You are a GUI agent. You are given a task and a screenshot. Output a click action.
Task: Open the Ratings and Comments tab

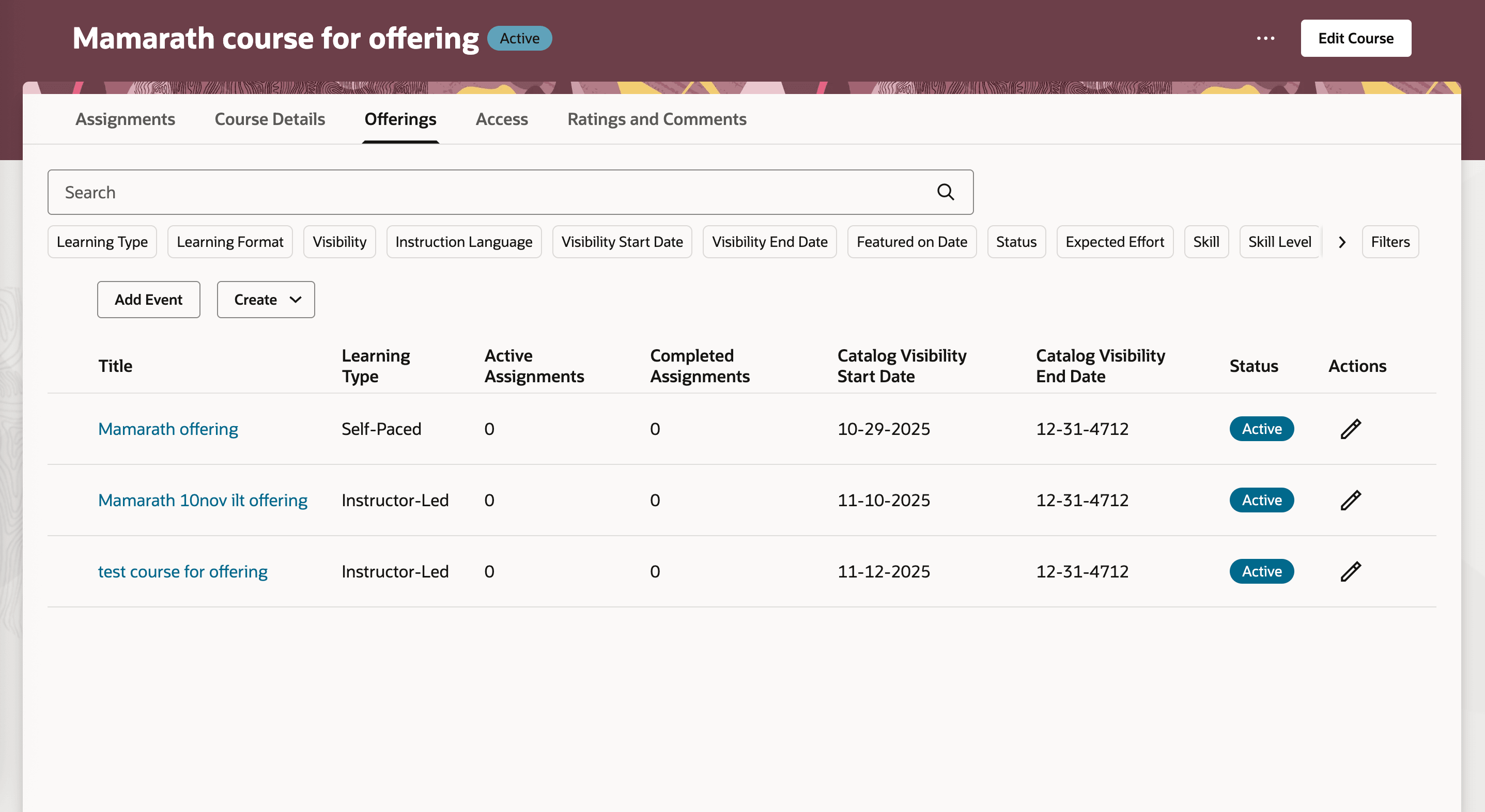(x=657, y=119)
